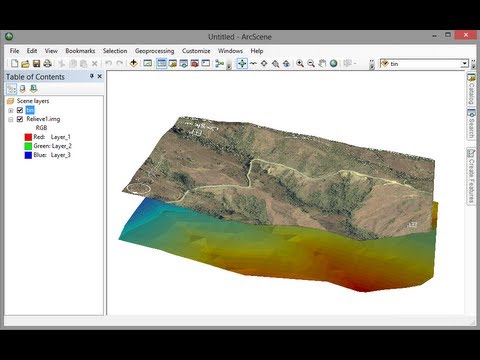Open the tin layer dropdown
Image resolution: width=480 pixels, height=360 pixels.
click(465, 63)
